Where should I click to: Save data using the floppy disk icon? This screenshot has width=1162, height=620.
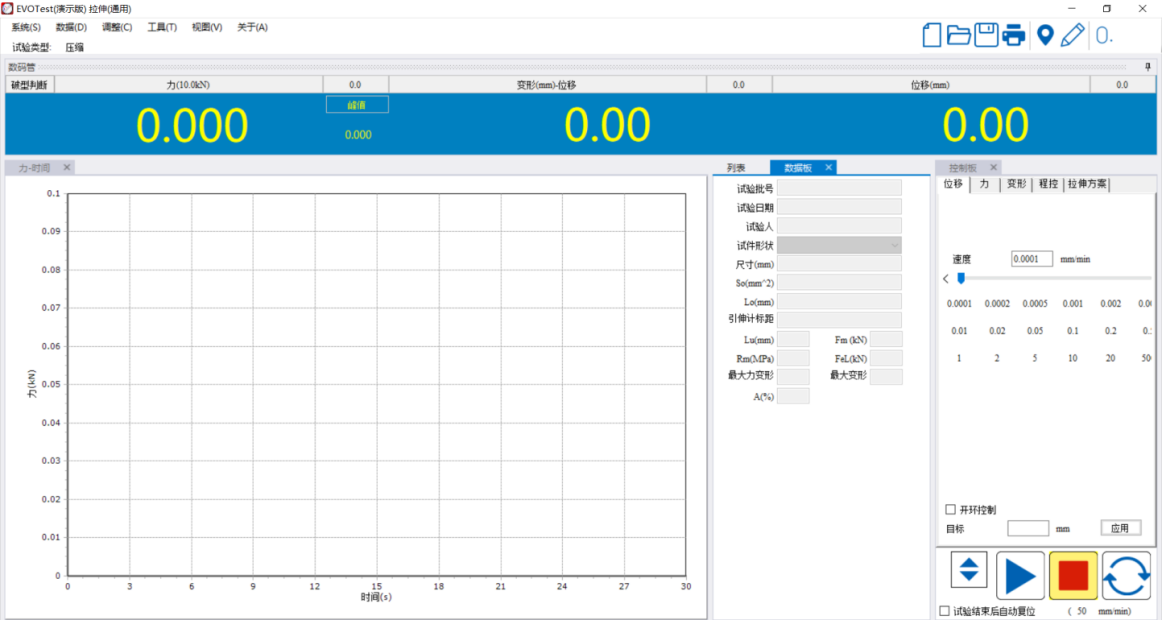(986, 35)
